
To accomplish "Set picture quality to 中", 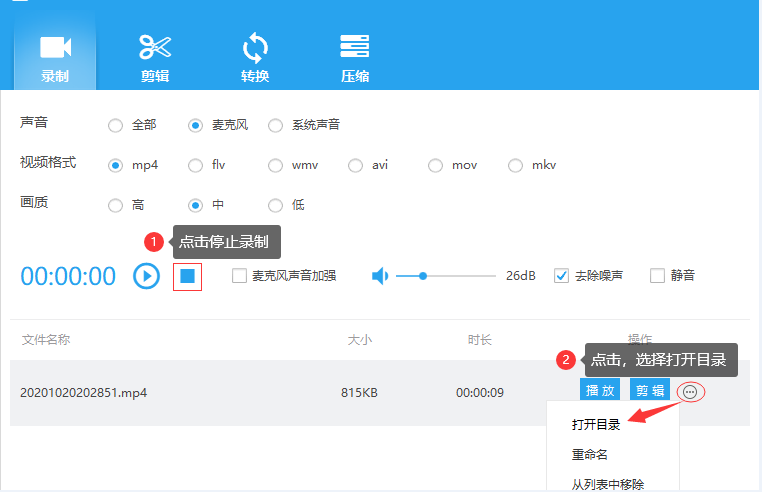I will pos(195,206).
